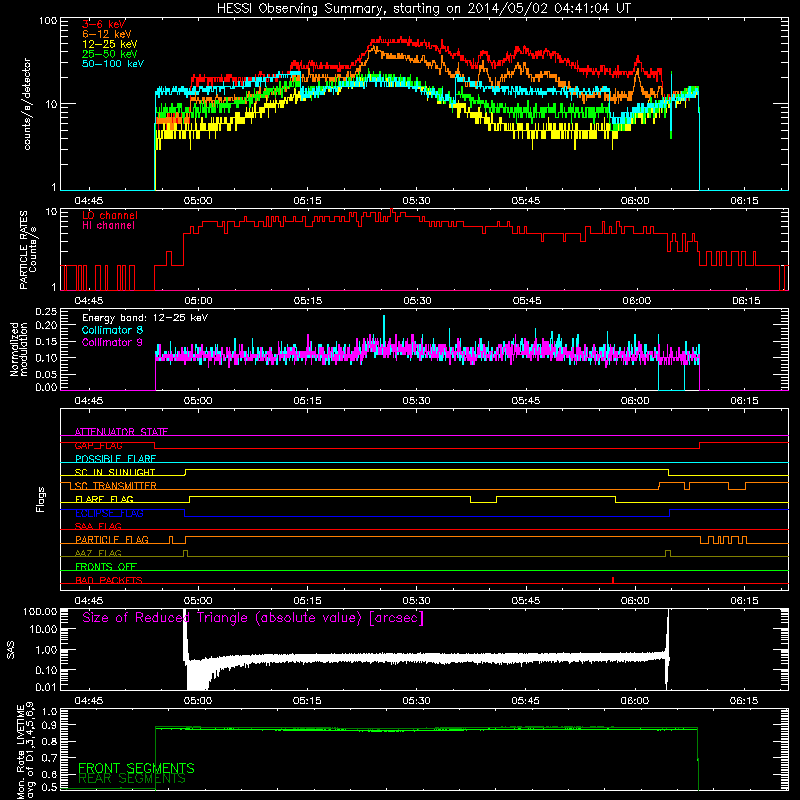Click the Mon. Rate LIVETIME axis label
800x800 pixels.
(26, 750)
